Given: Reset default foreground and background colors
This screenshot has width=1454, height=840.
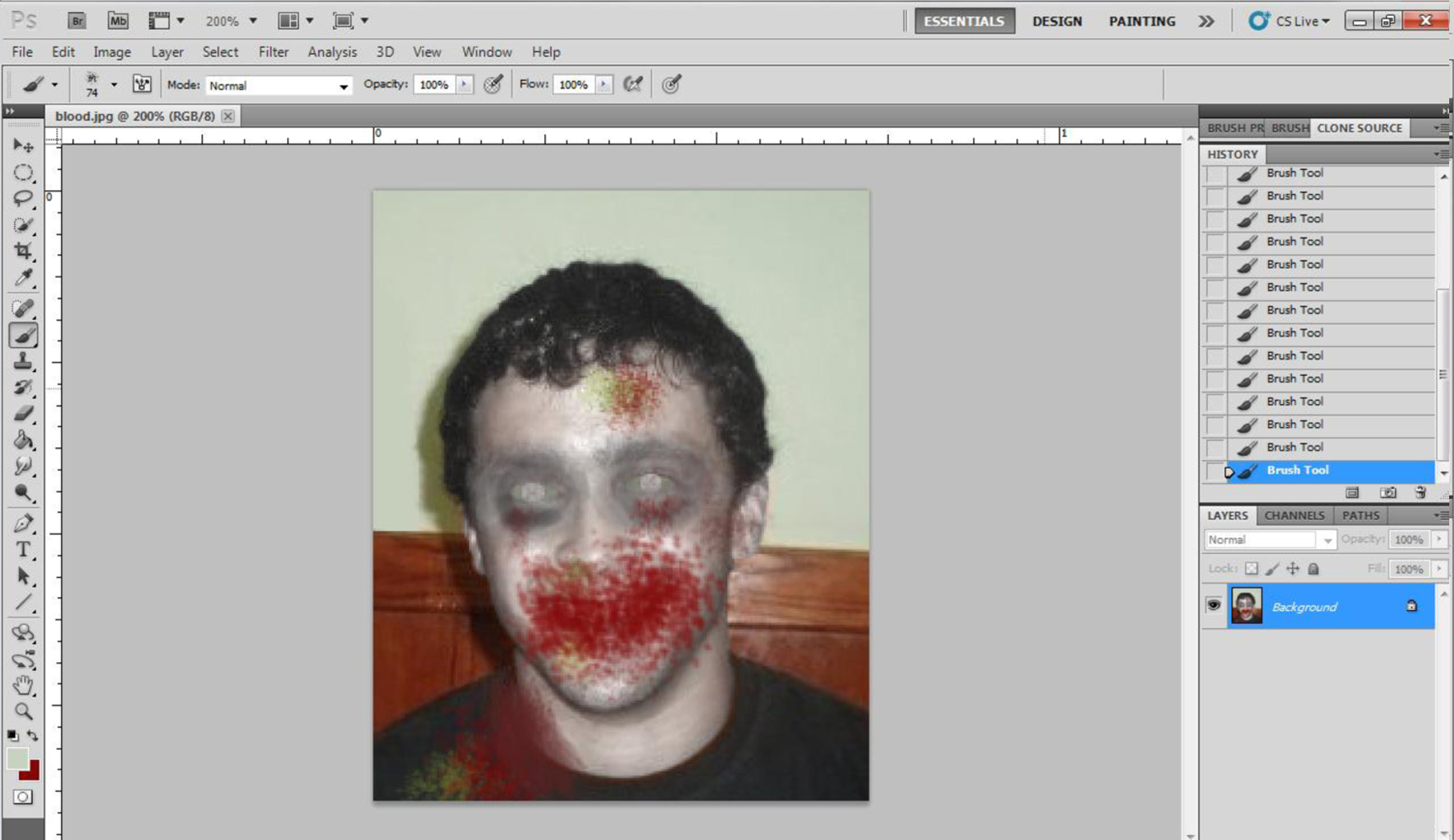Looking at the screenshot, I should tap(13, 735).
